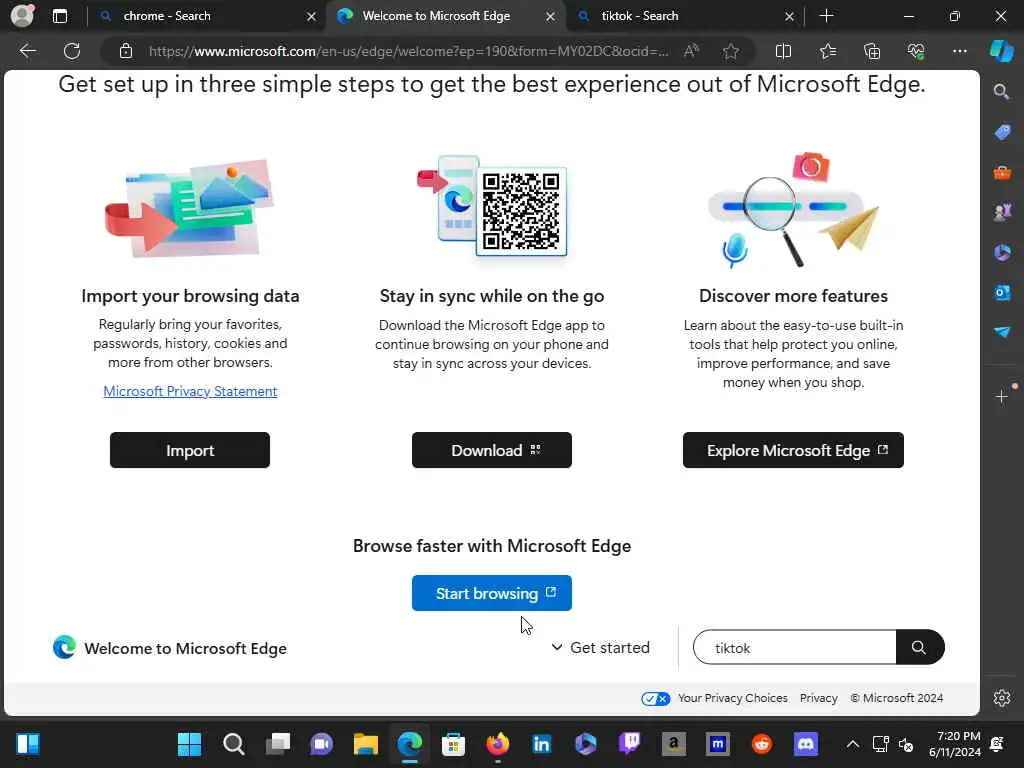Open sidebar Tools briefcase icon
The height and width of the screenshot is (768, 1024).
coord(1002,173)
